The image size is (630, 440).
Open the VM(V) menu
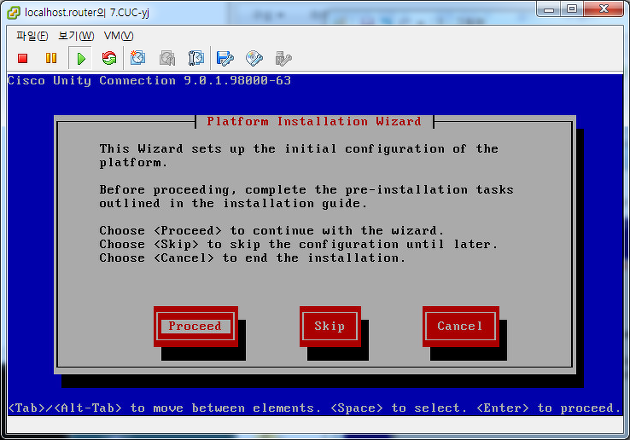pos(119,36)
